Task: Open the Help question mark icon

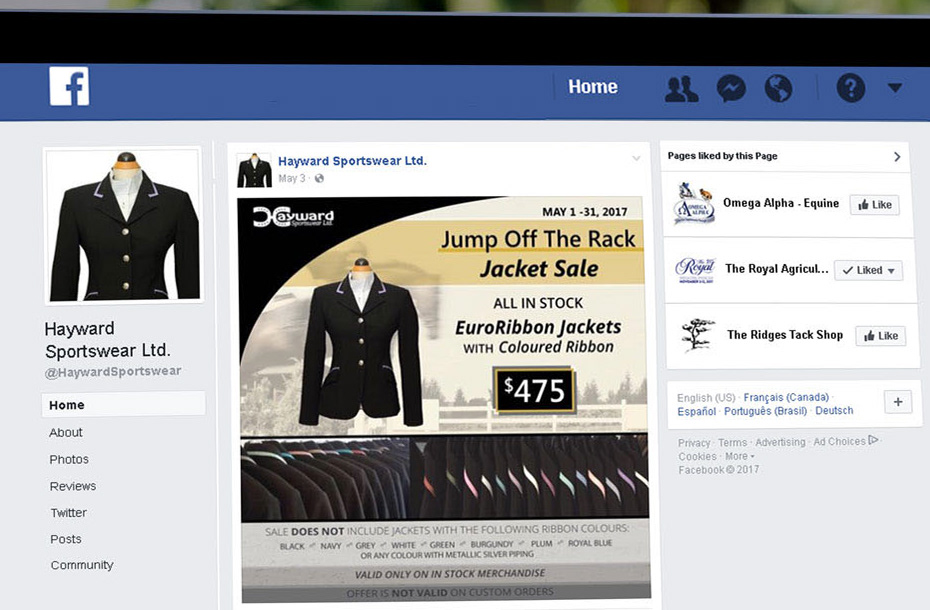Action: [851, 88]
